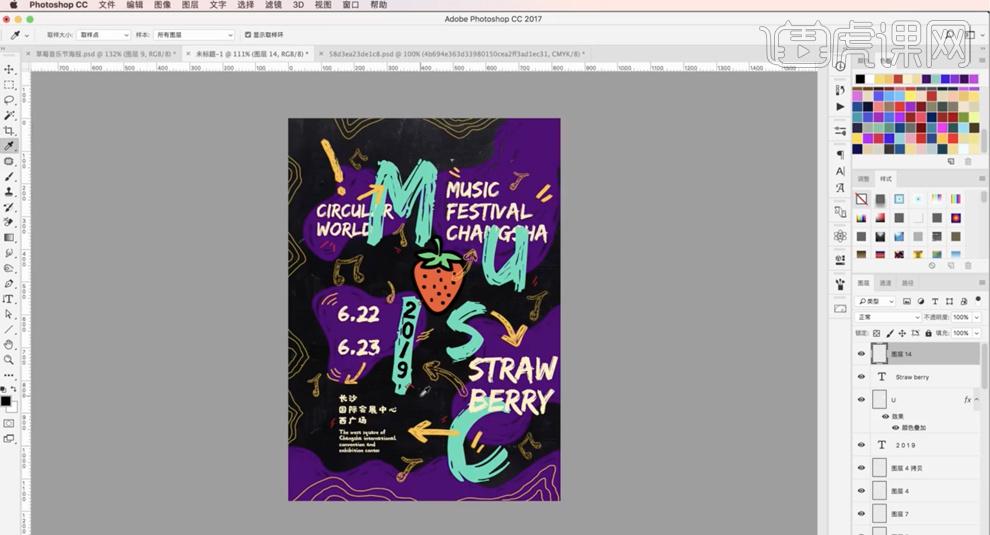This screenshot has width=990, height=535.
Task: Click the lock all layer icon
Action: tap(928, 333)
